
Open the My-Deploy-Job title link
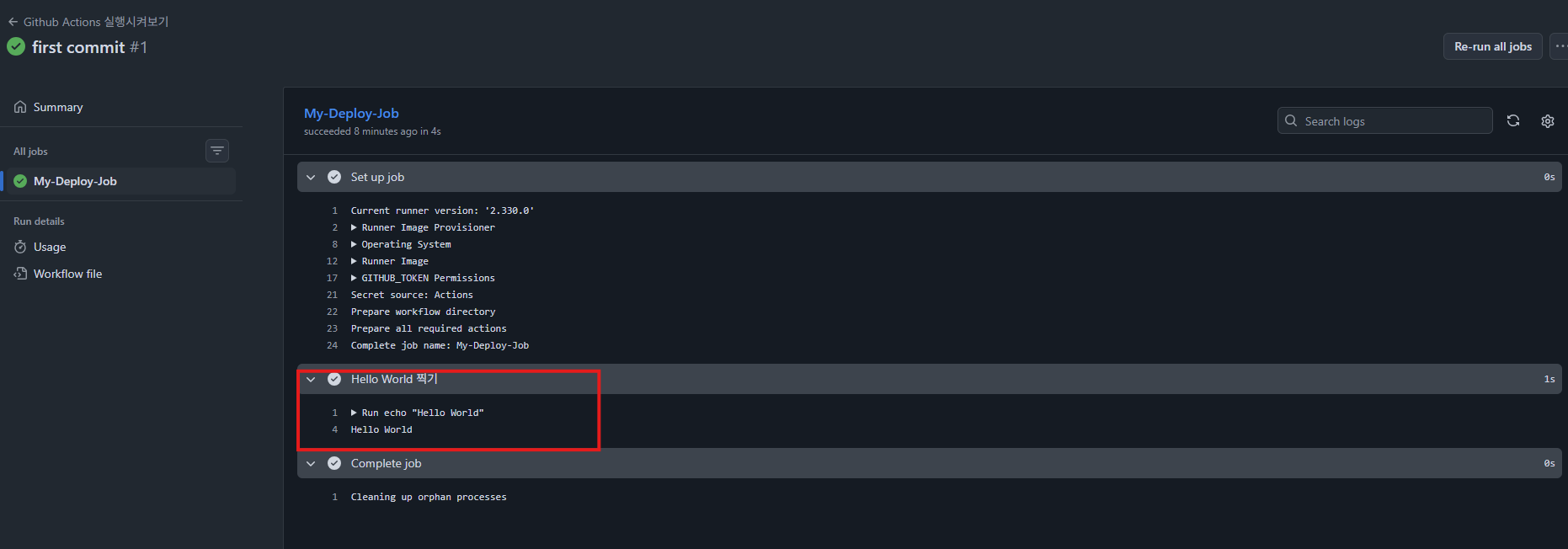(x=351, y=113)
